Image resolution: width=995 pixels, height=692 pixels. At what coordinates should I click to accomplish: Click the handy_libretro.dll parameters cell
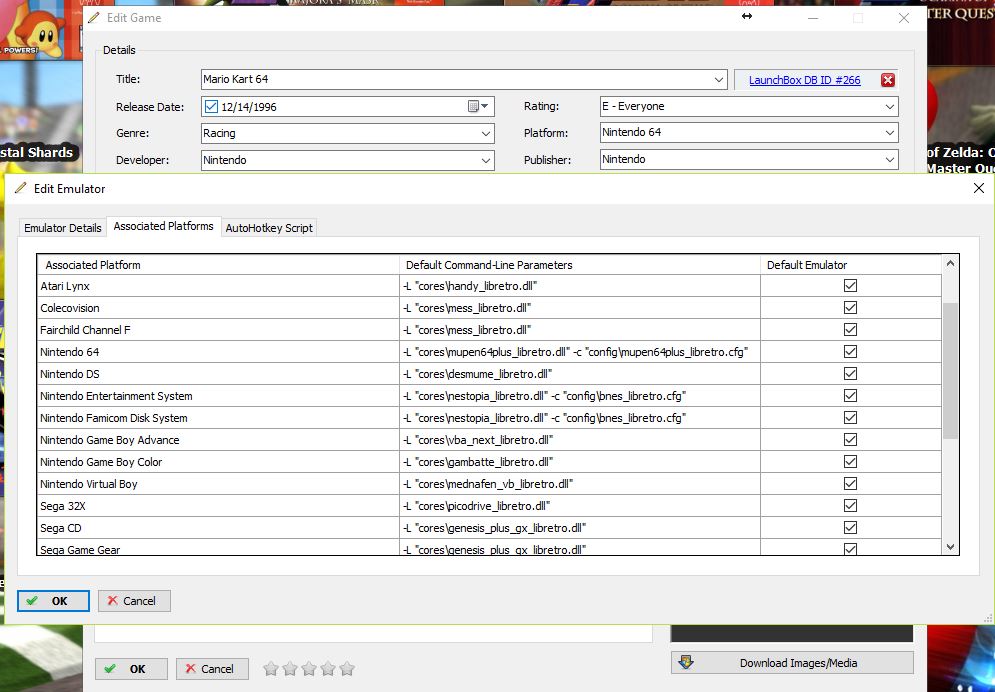tap(579, 286)
